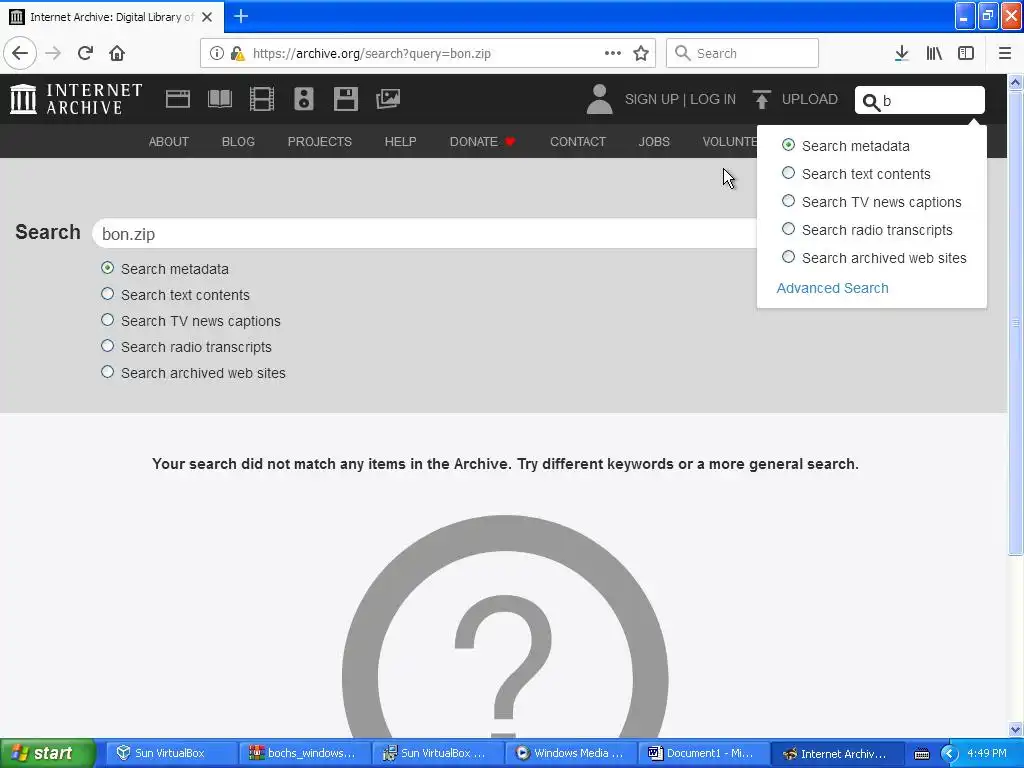Close the Internet Archive tab
1024x768 pixels.
[x=207, y=17]
